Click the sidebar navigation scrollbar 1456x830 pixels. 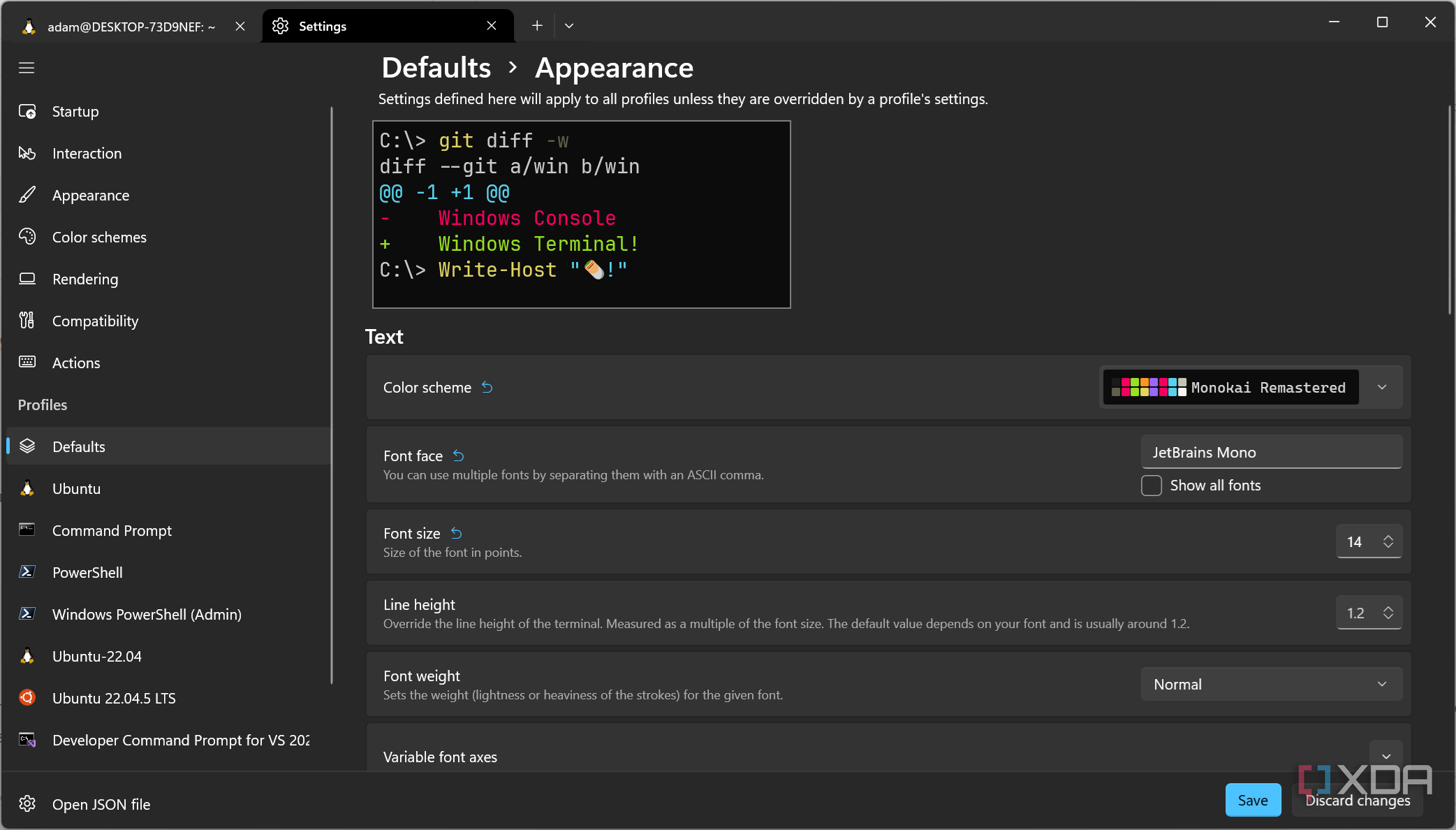tap(332, 395)
